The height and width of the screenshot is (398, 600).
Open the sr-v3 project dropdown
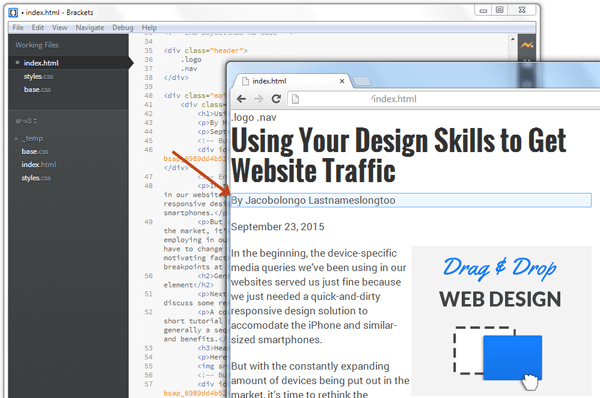(26, 121)
